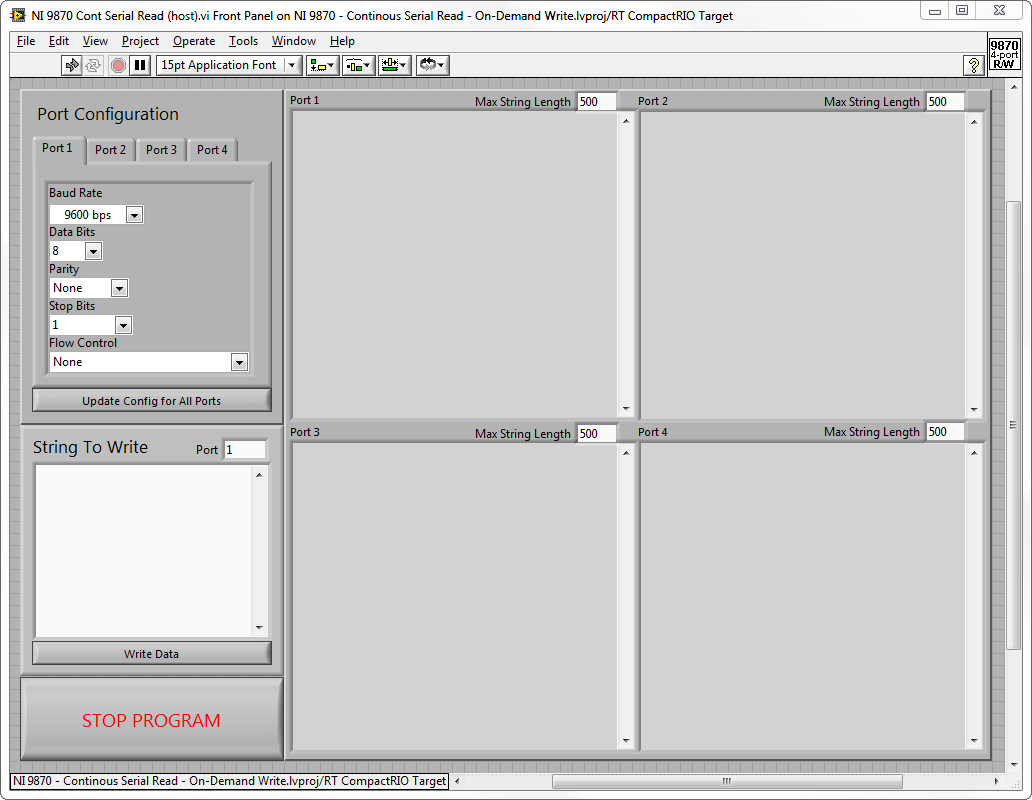Open the Resize Objects tool
This screenshot has height=800, width=1032.
click(395, 65)
